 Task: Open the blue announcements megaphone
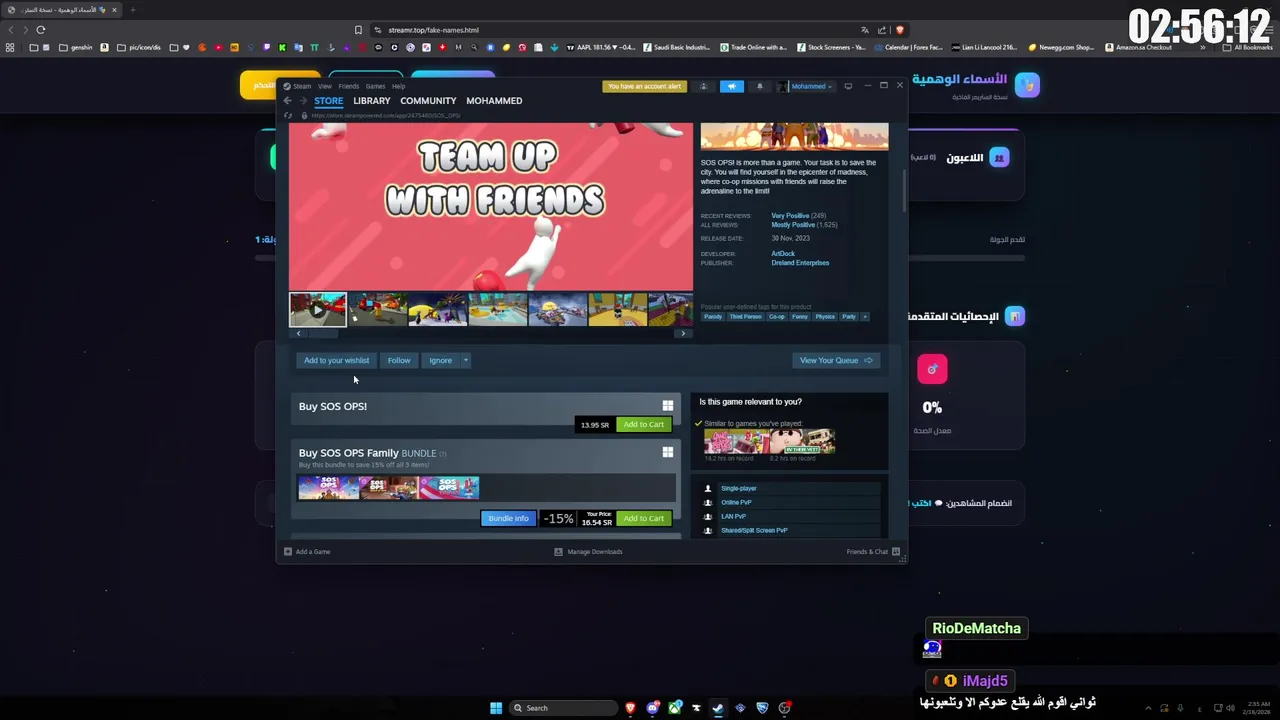(x=731, y=86)
